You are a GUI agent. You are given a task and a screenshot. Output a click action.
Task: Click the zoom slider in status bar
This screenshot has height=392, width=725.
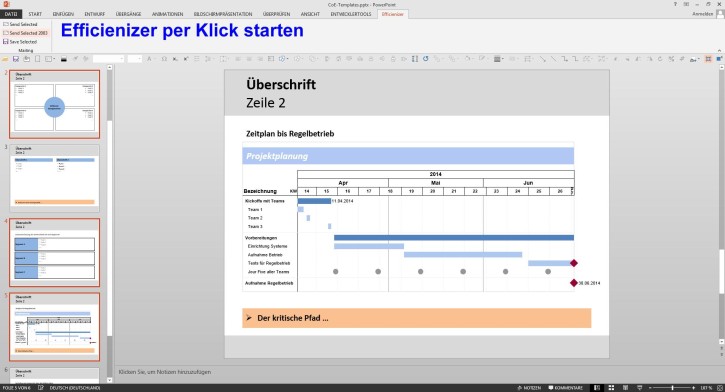672,388
